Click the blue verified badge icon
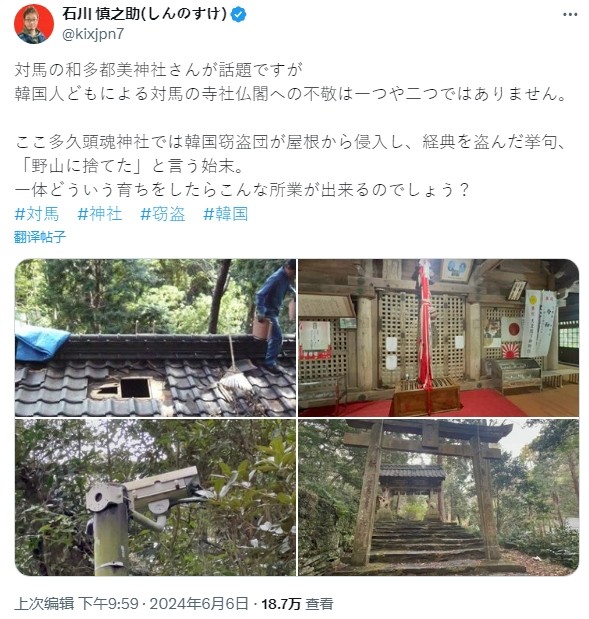This screenshot has width=589, height=619. tap(238, 15)
